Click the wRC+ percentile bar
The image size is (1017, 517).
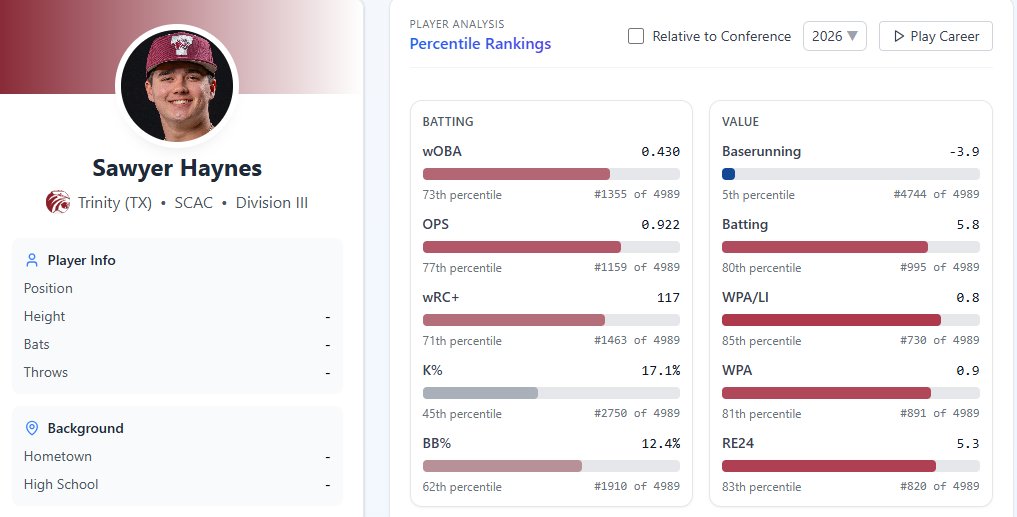coord(551,320)
